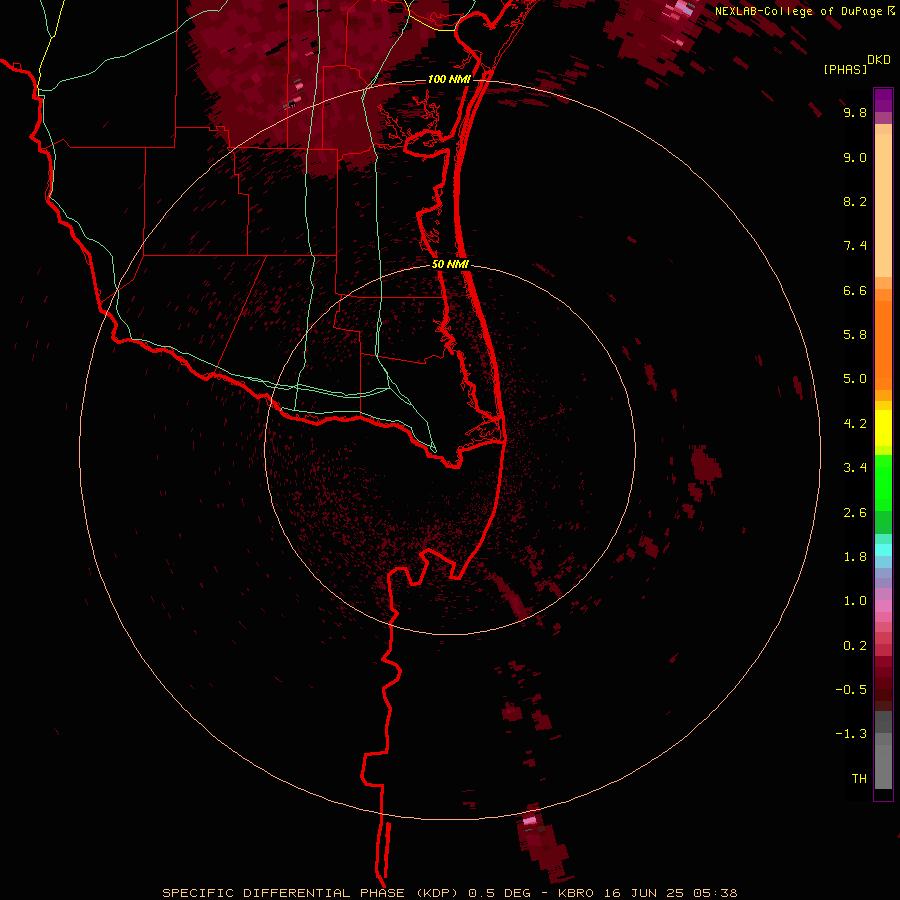Click the bright green color bar segment
The image size is (900, 900).
tap(883, 483)
